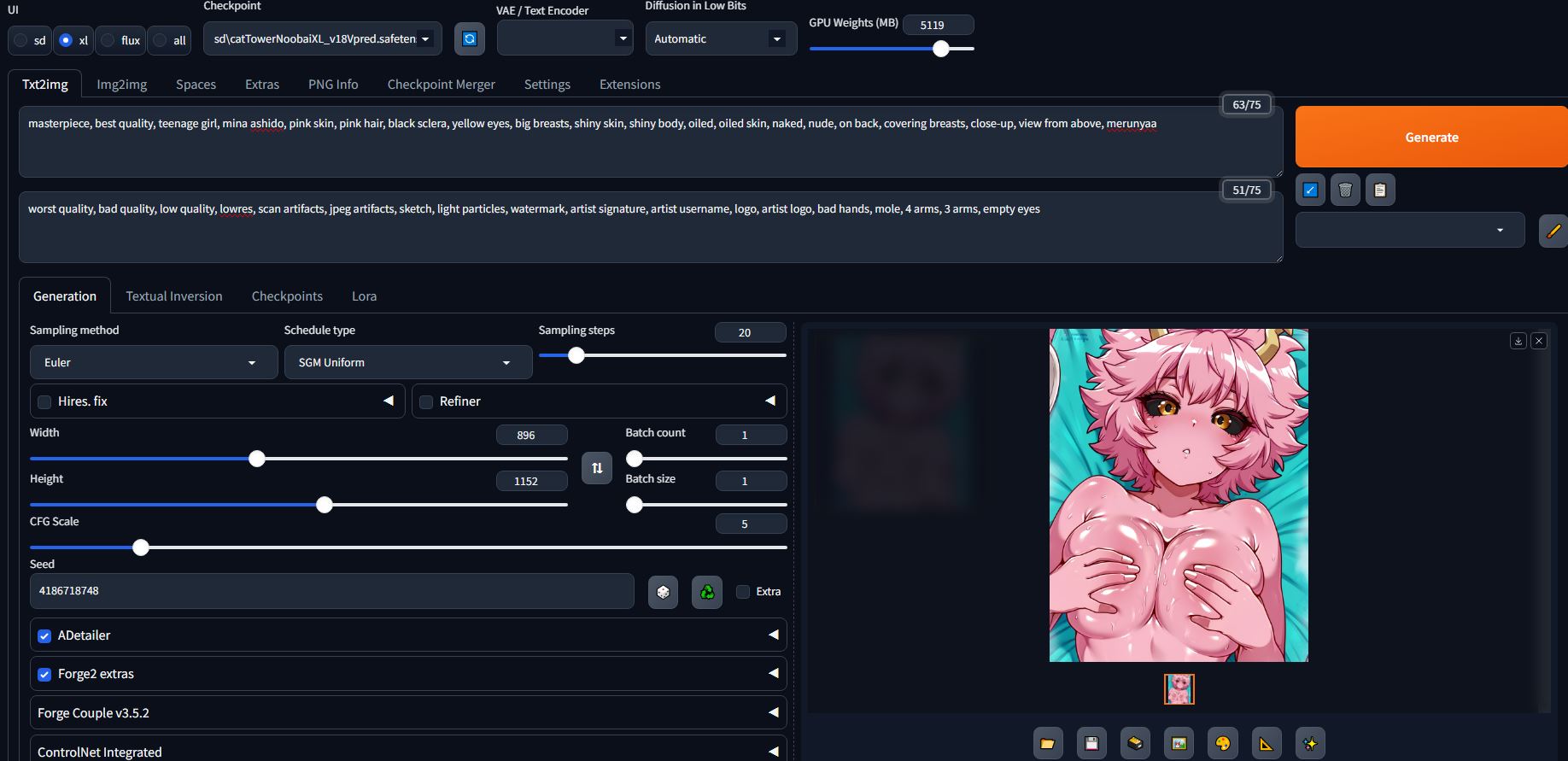Click the trash icon to clear prompt

(x=1345, y=190)
